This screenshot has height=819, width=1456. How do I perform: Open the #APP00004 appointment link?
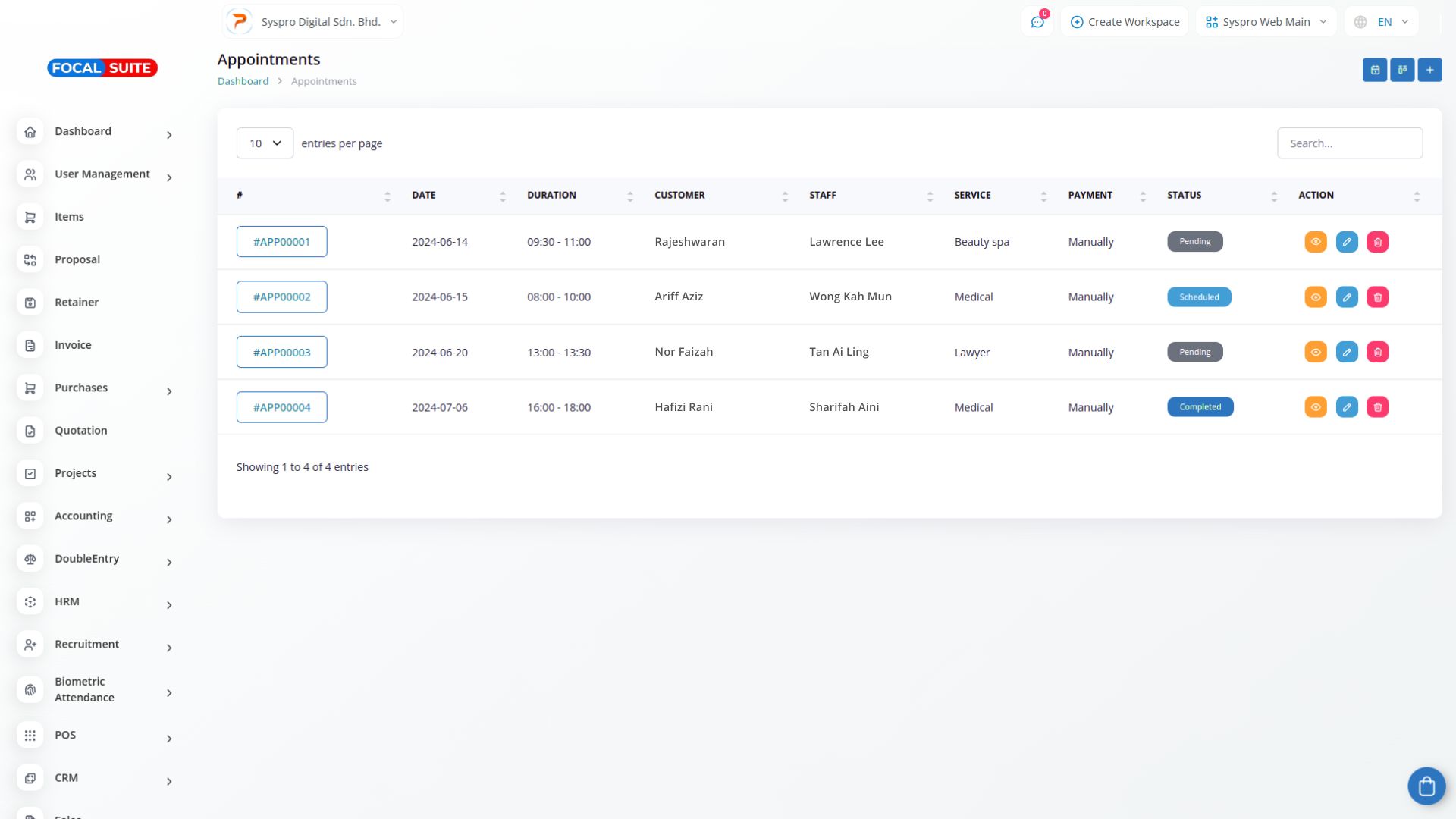[x=281, y=407]
